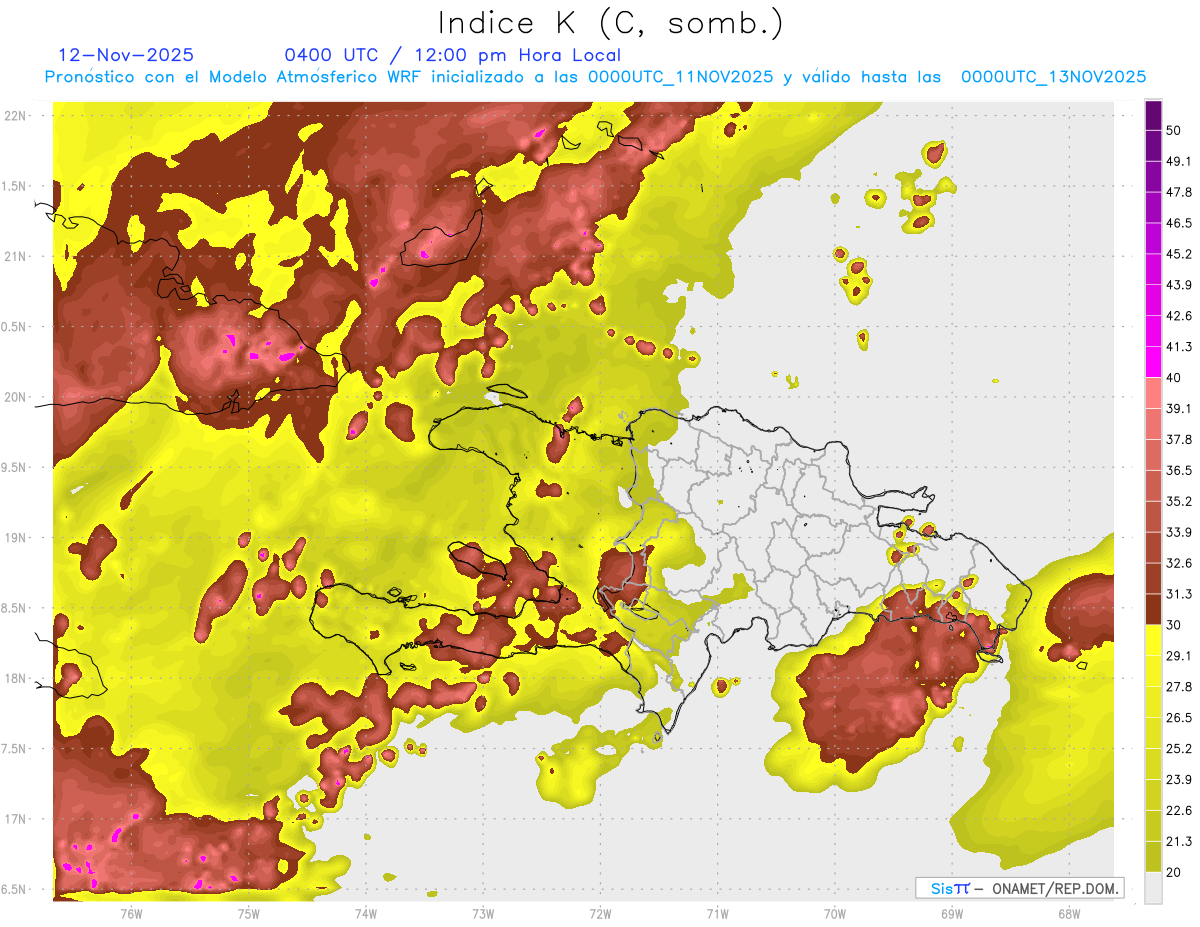Click the "74W" longitude label
The width and height of the screenshot is (1200, 927).
(365, 913)
